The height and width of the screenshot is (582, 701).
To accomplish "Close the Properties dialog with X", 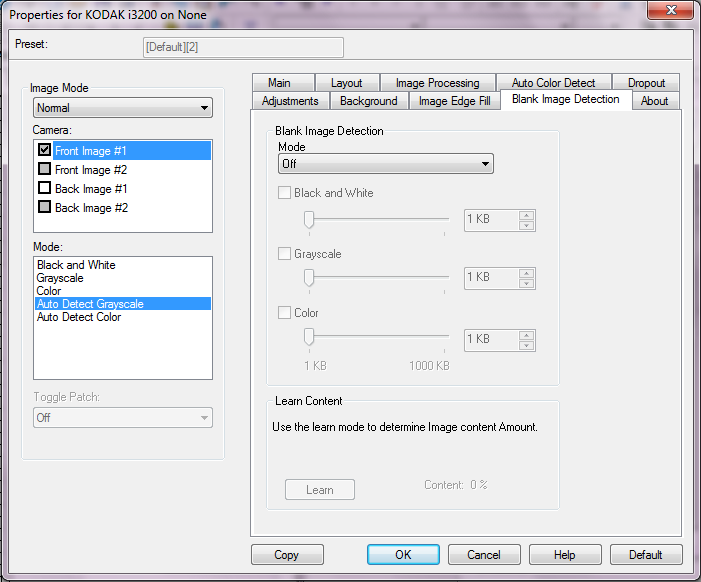I will pyautogui.click(x=671, y=10).
